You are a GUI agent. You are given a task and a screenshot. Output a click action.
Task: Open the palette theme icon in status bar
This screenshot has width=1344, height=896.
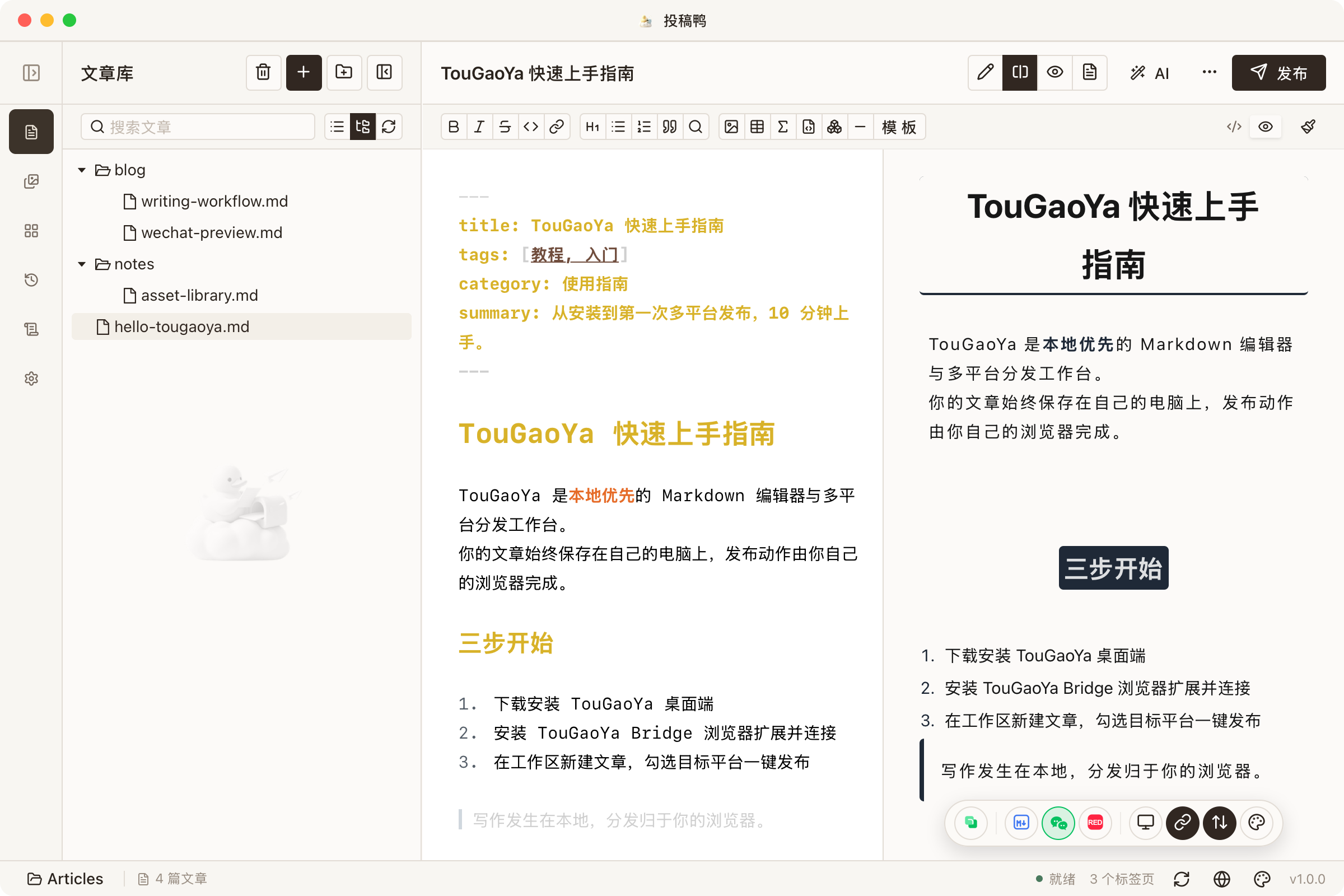[1262, 879]
